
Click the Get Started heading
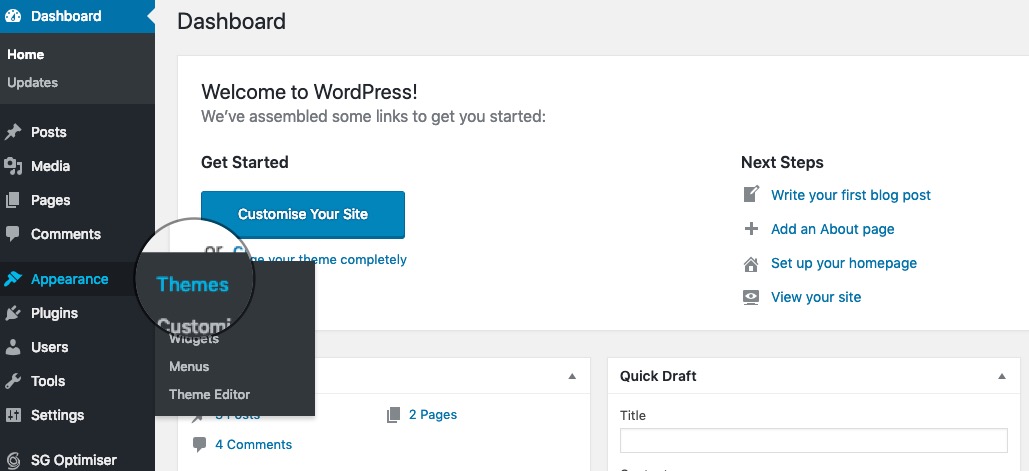click(x=245, y=162)
